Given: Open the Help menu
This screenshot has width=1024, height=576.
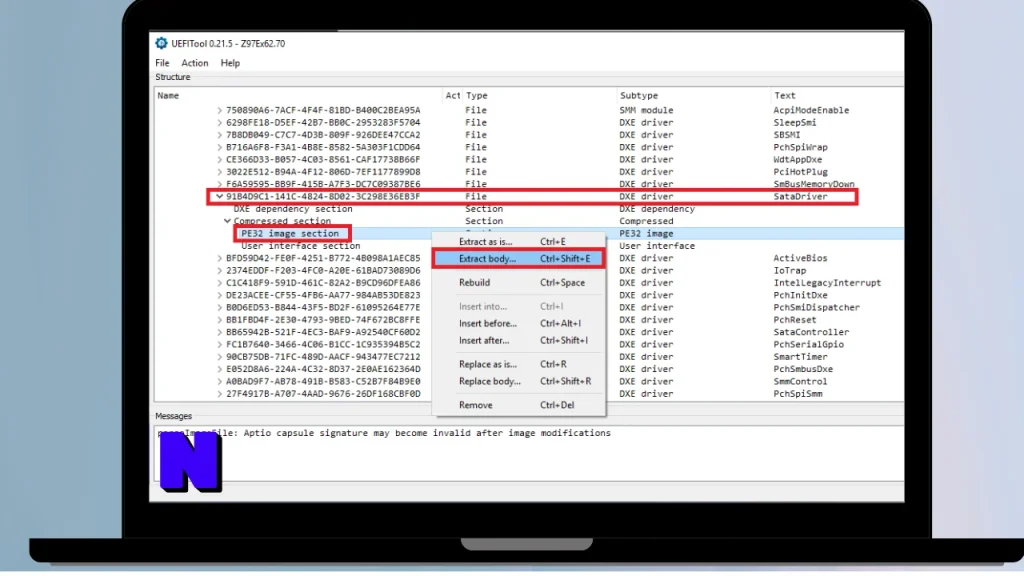Looking at the screenshot, I should coord(230,63).
